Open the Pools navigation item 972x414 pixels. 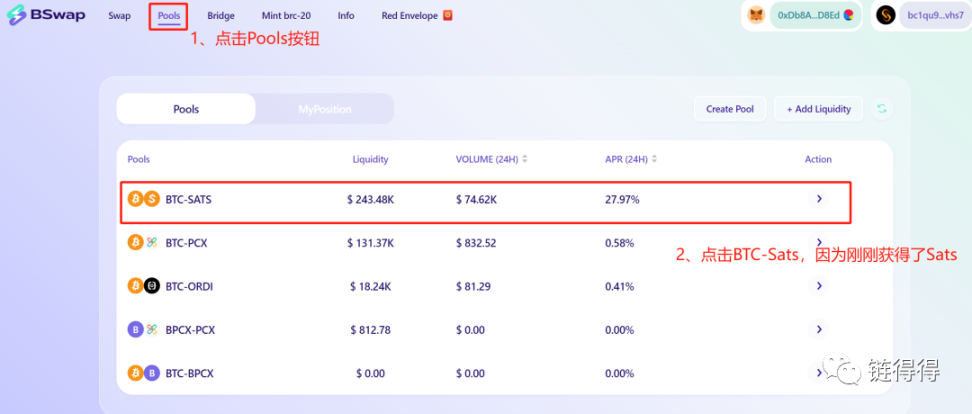coord(169,15)
